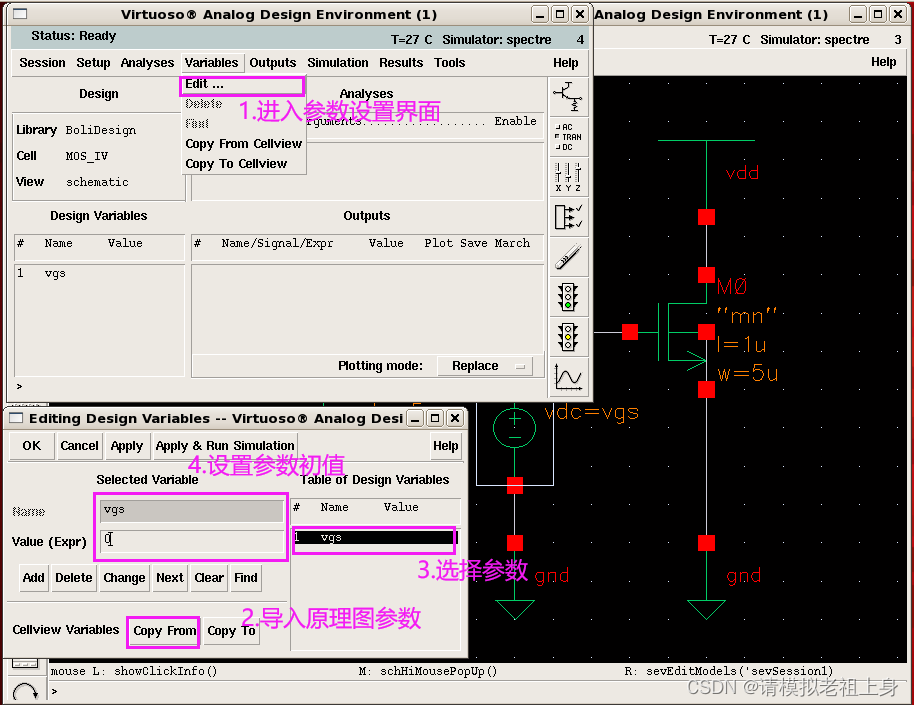The height and width of the screenshot is (706, 914).
Task: Open the AC/TRAN/DC Choose Analyses icon
Action: click(x=568, y=136)
